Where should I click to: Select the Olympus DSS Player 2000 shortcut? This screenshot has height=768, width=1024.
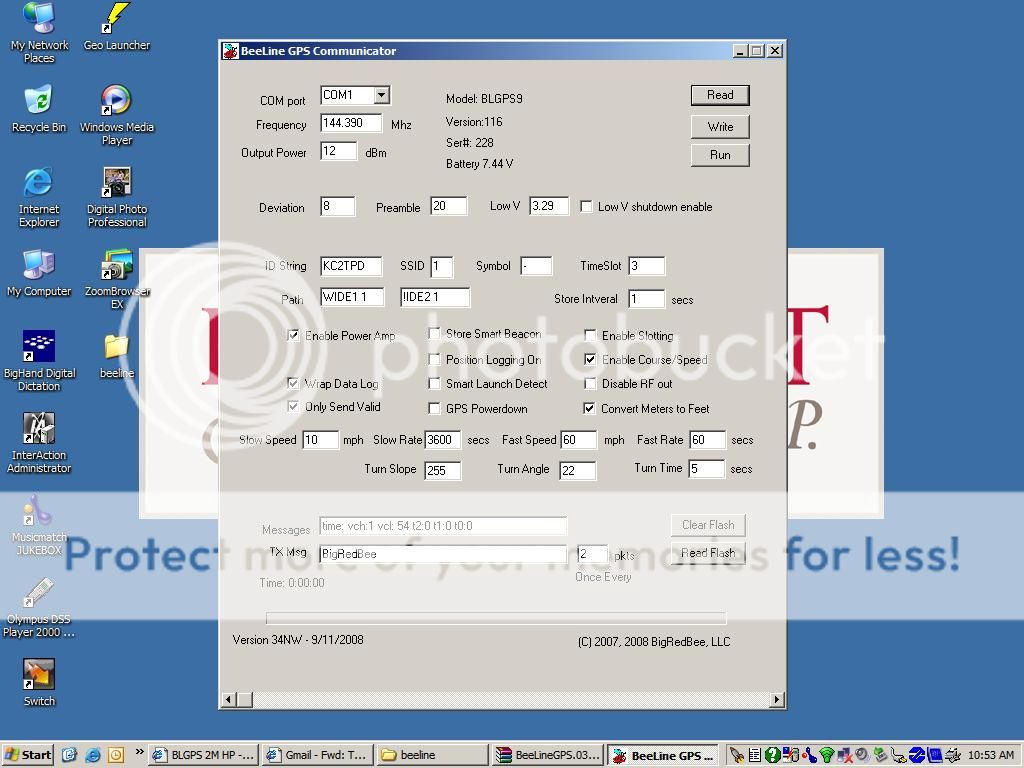point(39,607)
